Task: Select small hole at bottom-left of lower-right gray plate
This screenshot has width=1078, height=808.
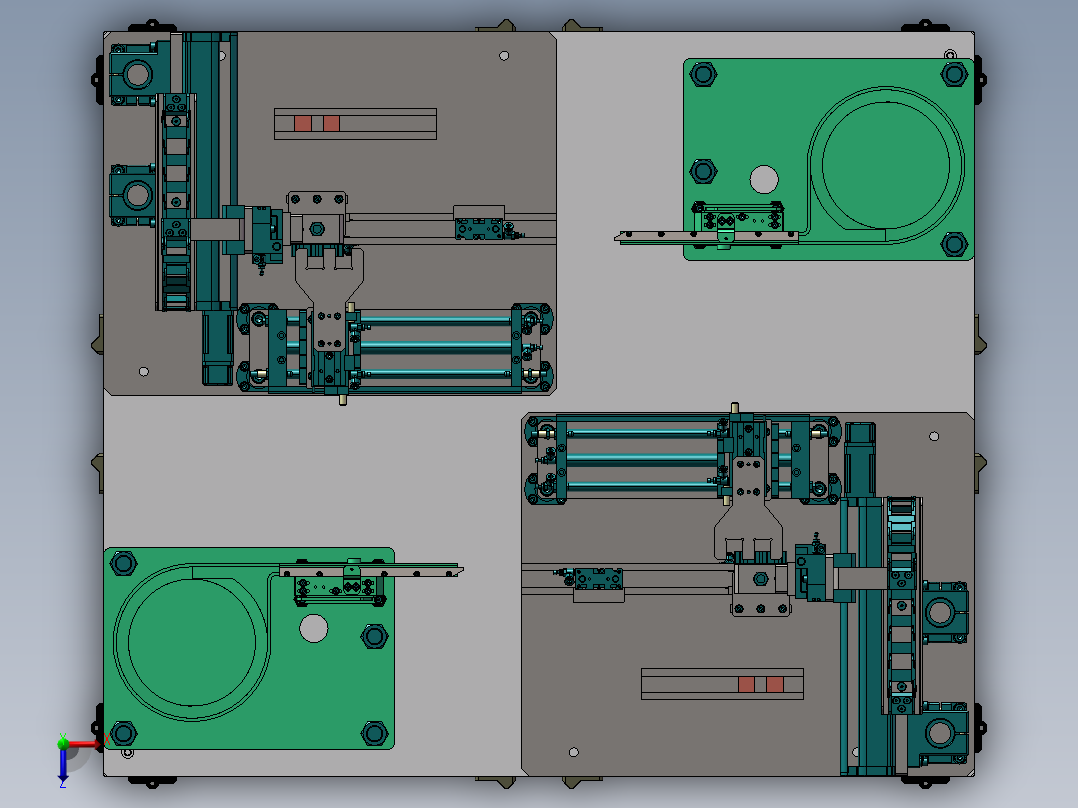Action: (574, 752)
